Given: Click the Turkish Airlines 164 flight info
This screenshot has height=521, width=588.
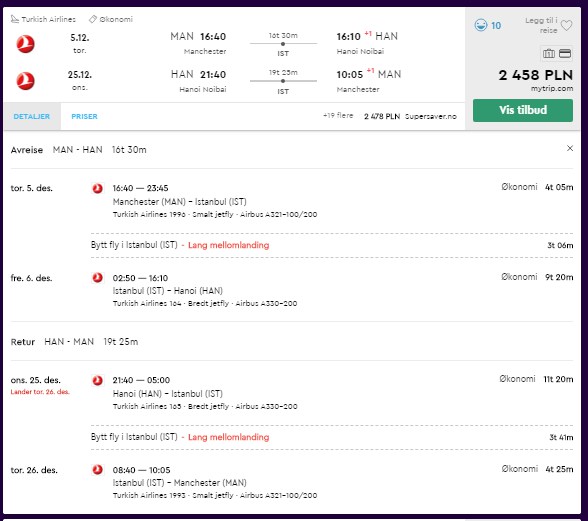Looking at the screenshot, I should tap(205, 303).
